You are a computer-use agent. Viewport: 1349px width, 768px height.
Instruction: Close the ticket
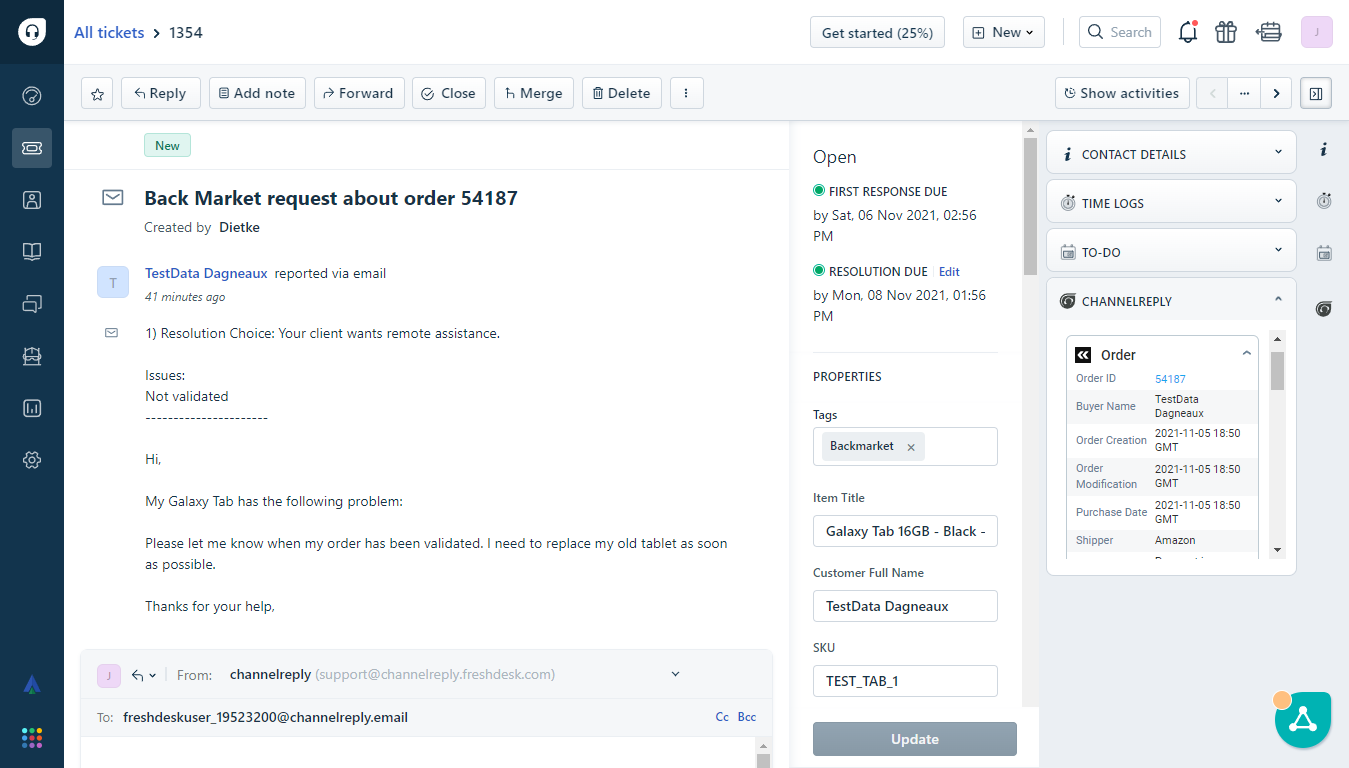[448, 93]
